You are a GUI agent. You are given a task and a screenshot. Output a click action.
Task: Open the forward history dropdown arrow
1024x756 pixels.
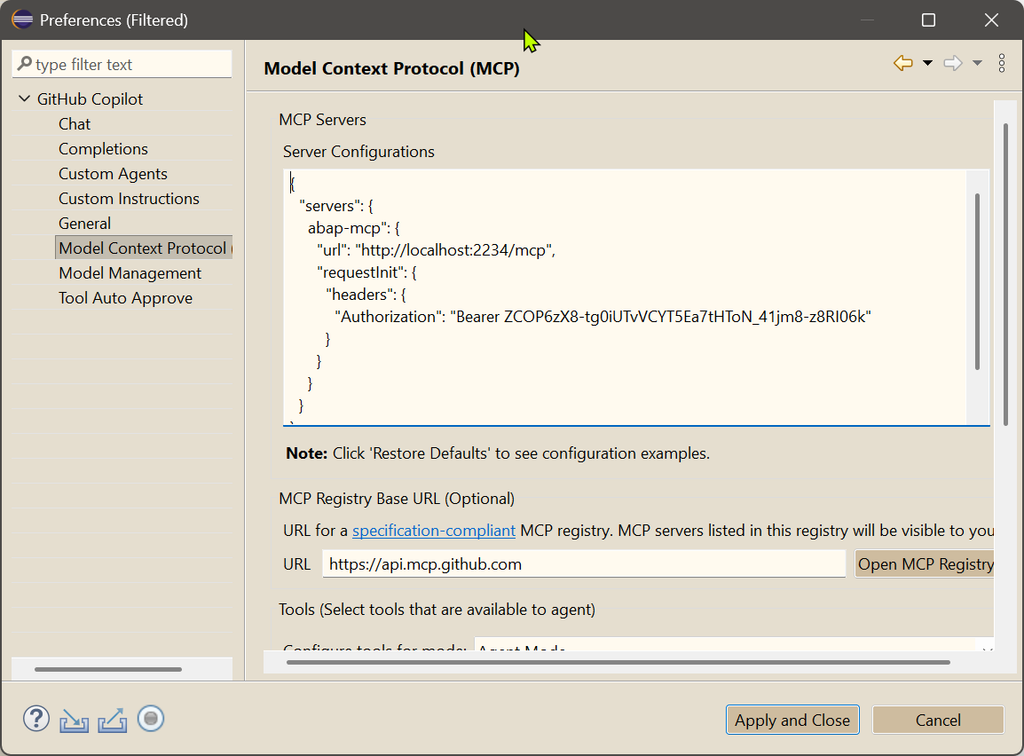[977, 63]
